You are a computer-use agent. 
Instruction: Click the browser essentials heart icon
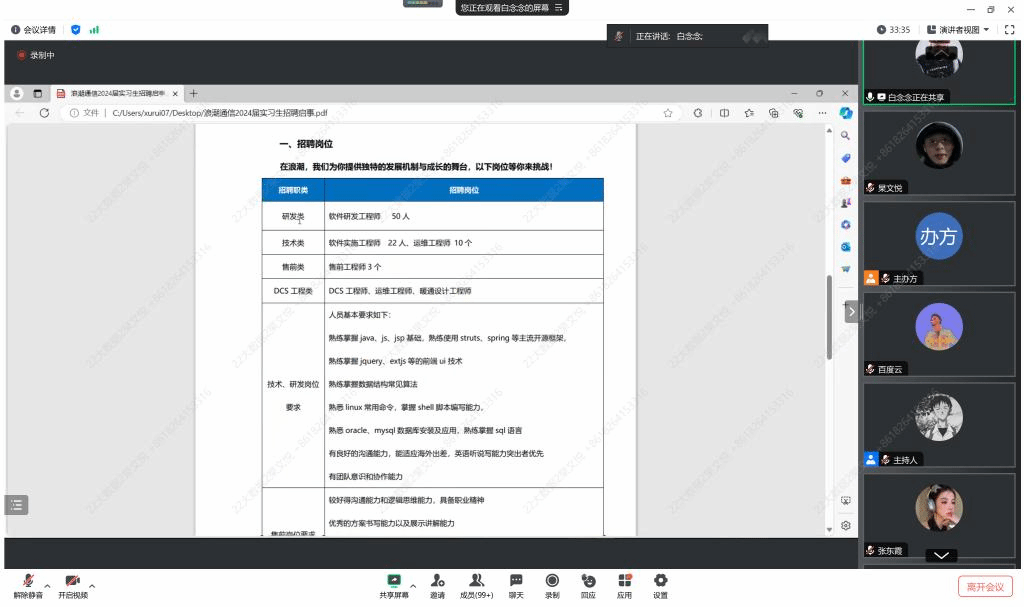click(798, 113)
